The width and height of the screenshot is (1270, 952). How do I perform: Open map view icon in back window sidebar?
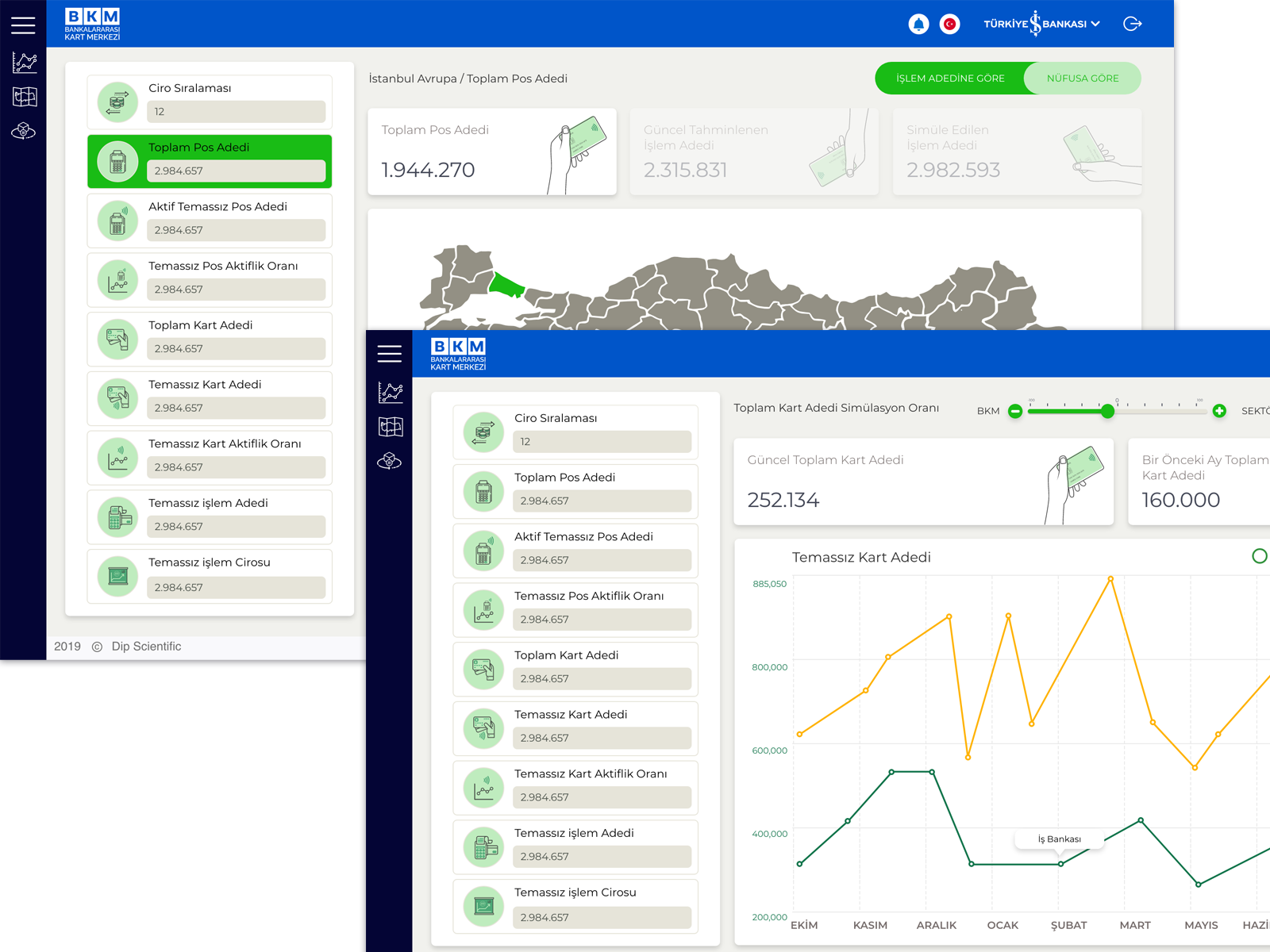25,97
